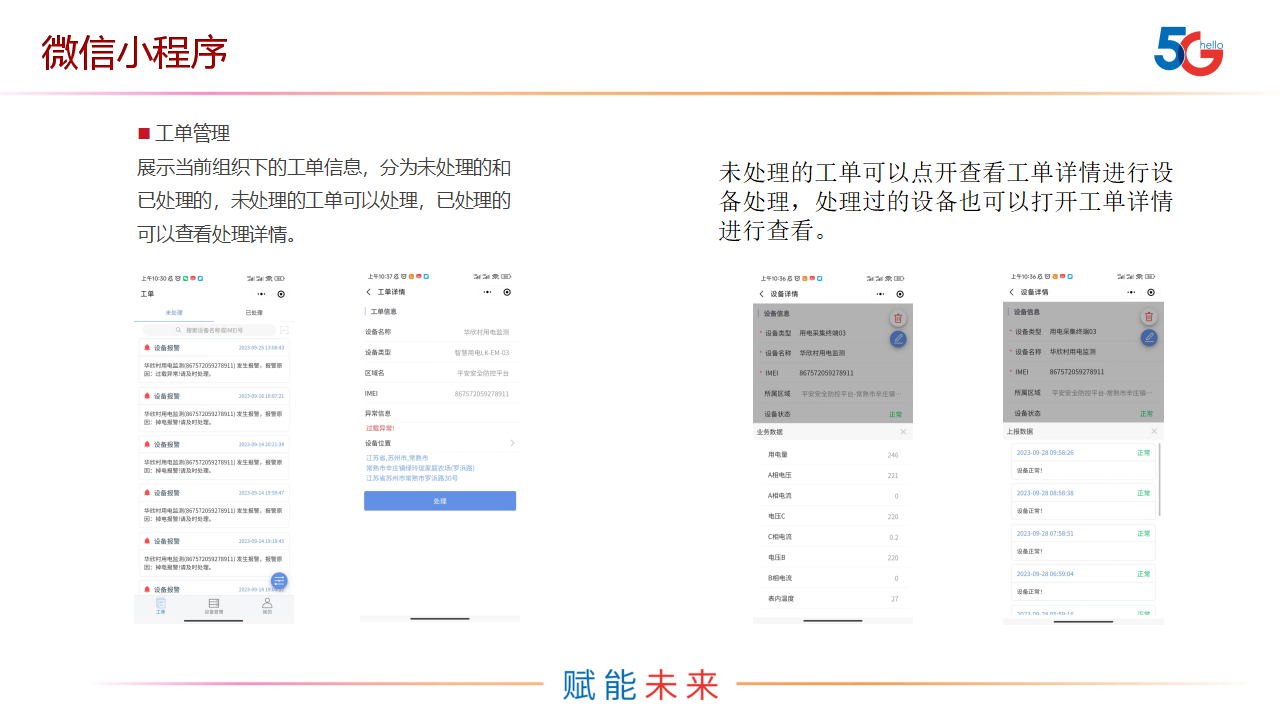This screenshot has width=1280, height=720.
Task: Open the more menu on the 工单详情 screen
Action: pyautogui.click(x=488, y=292)
